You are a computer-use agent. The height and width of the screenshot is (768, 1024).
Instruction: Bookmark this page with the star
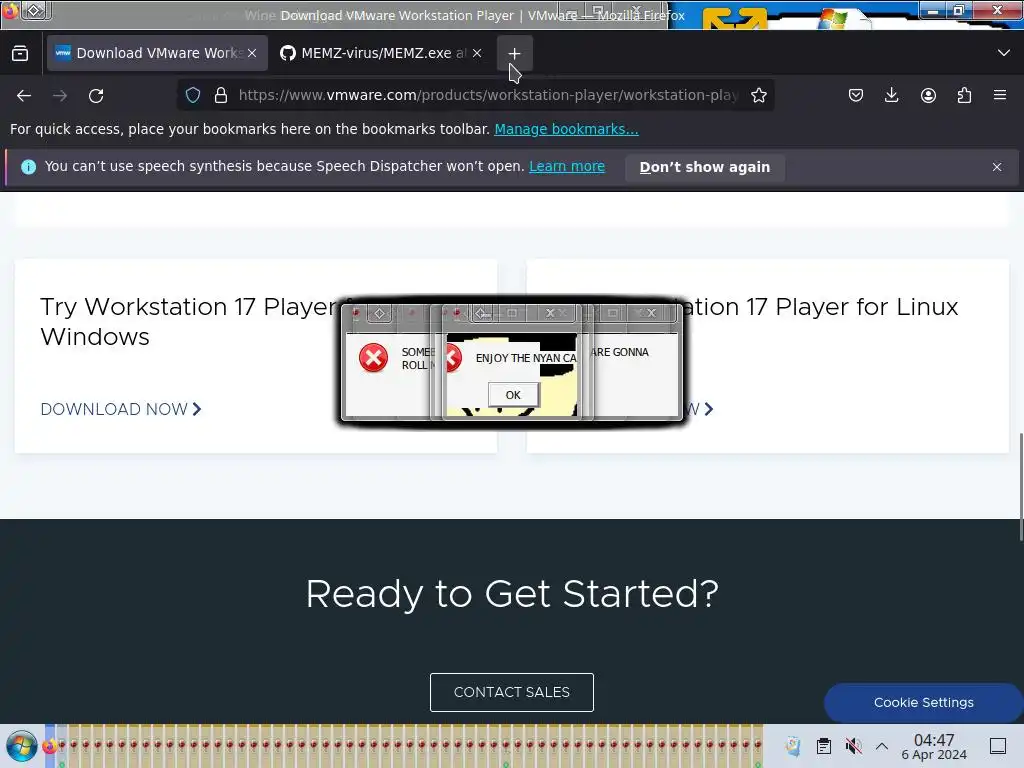(x=759, y=95)
